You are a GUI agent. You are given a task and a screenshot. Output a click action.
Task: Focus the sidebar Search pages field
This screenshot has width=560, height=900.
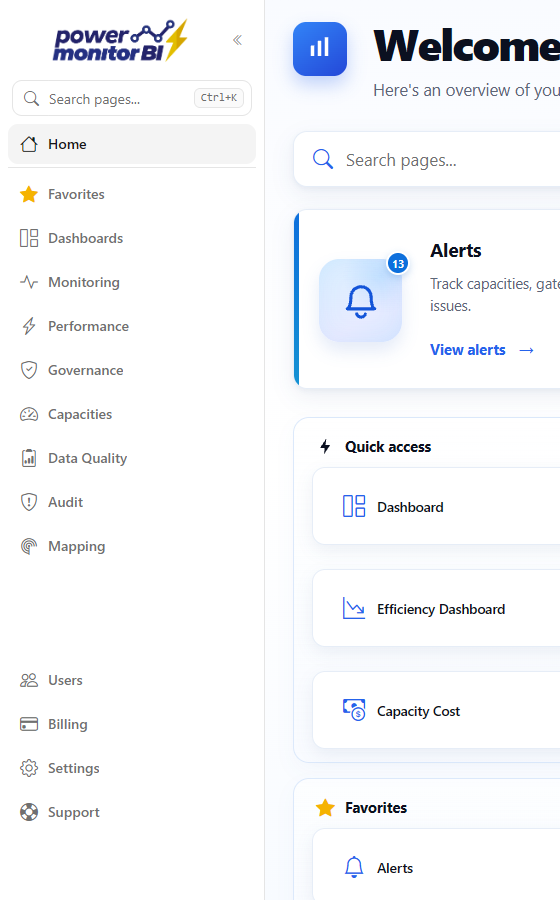pyautogui.click(x=132, y=98)
